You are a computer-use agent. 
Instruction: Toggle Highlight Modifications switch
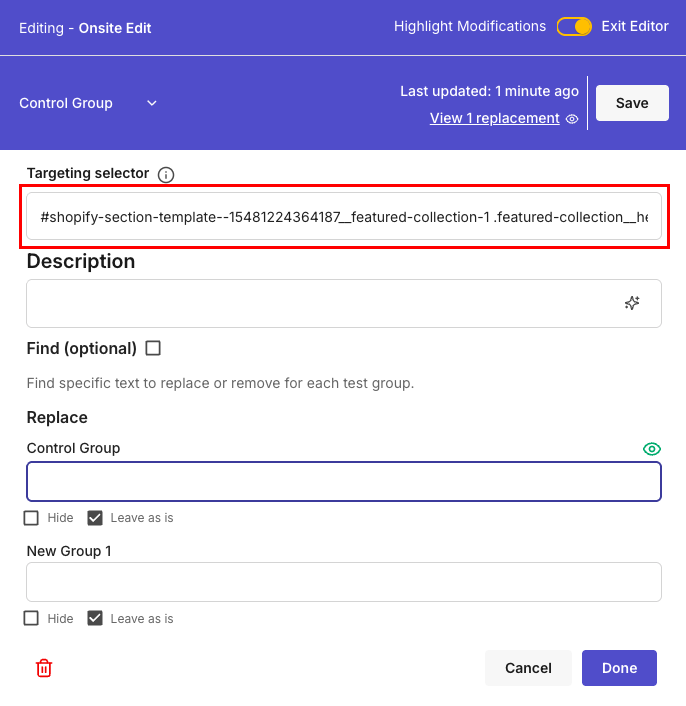[x=574, y=27]
